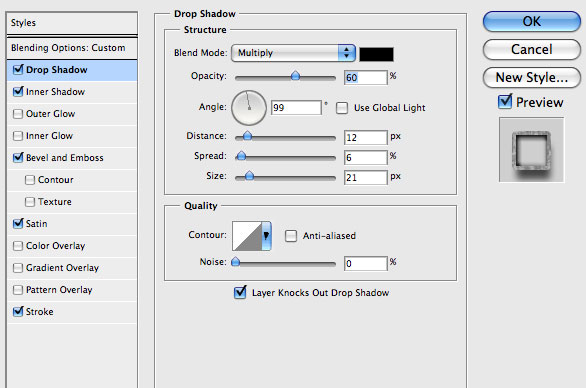Viewport: 586px width, 388px height.
Task: Open the Texture sub-option settings
Action: 55,202
